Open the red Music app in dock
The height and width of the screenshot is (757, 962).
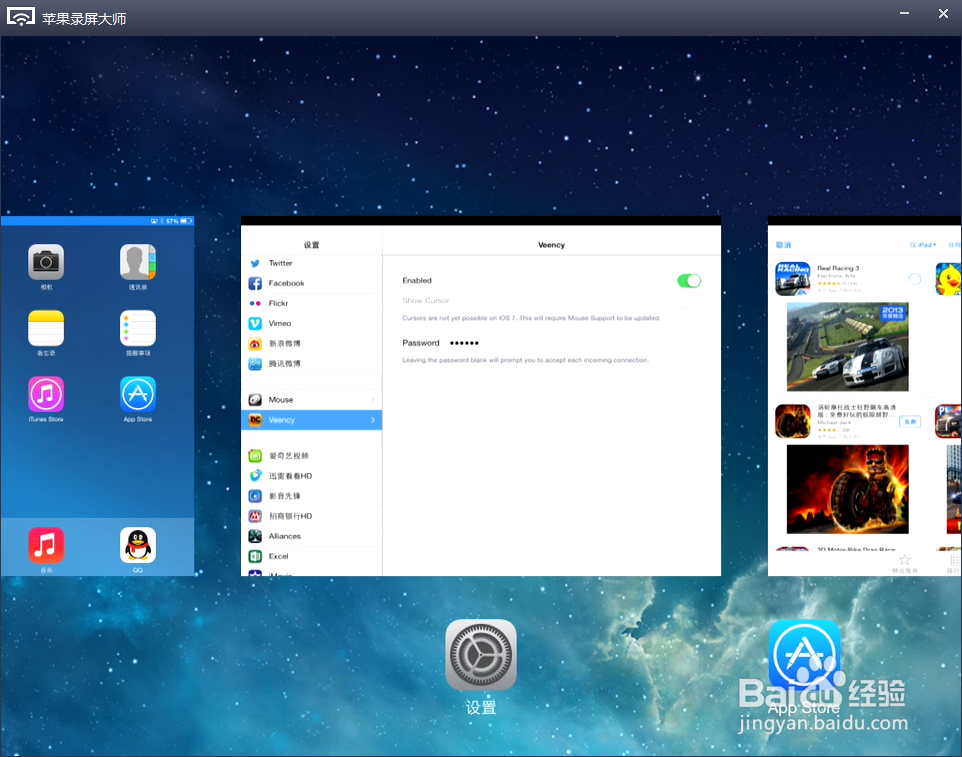[x=46, y=545]
